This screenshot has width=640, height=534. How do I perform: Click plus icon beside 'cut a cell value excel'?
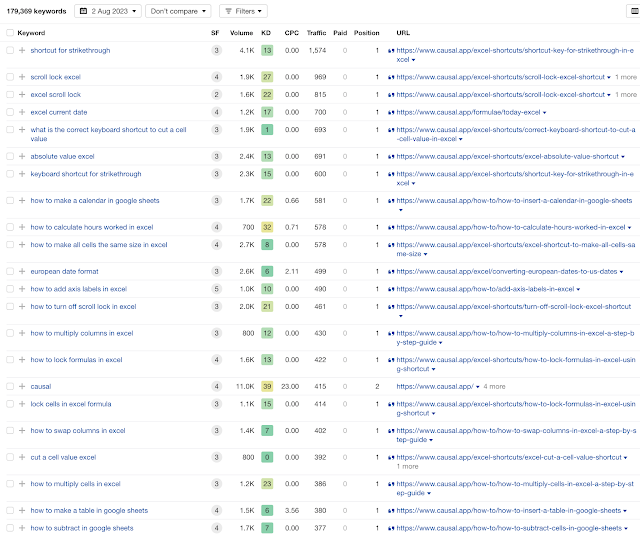pos(22,457)
